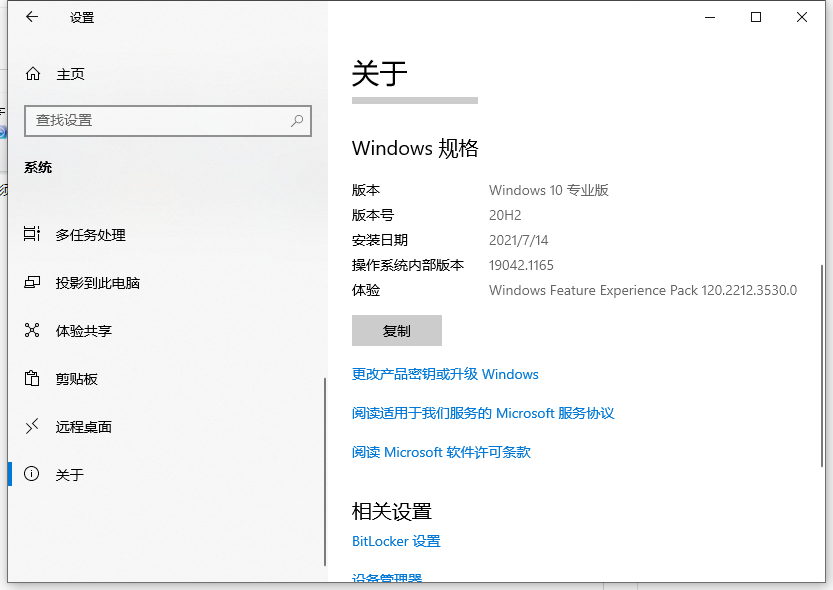Select the 投影到此电脑 sidebar icon
The image size is (833, 590).
click(x=32, y=283)
